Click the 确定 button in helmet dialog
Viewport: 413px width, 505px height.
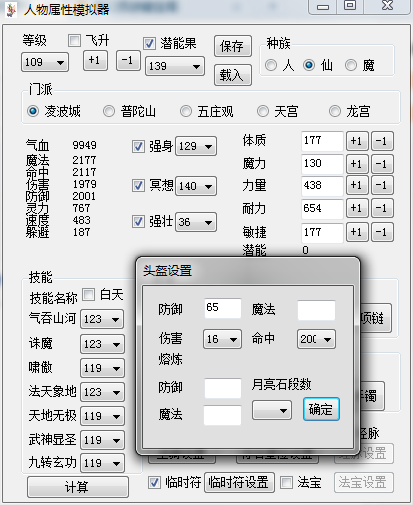point(321,409)
